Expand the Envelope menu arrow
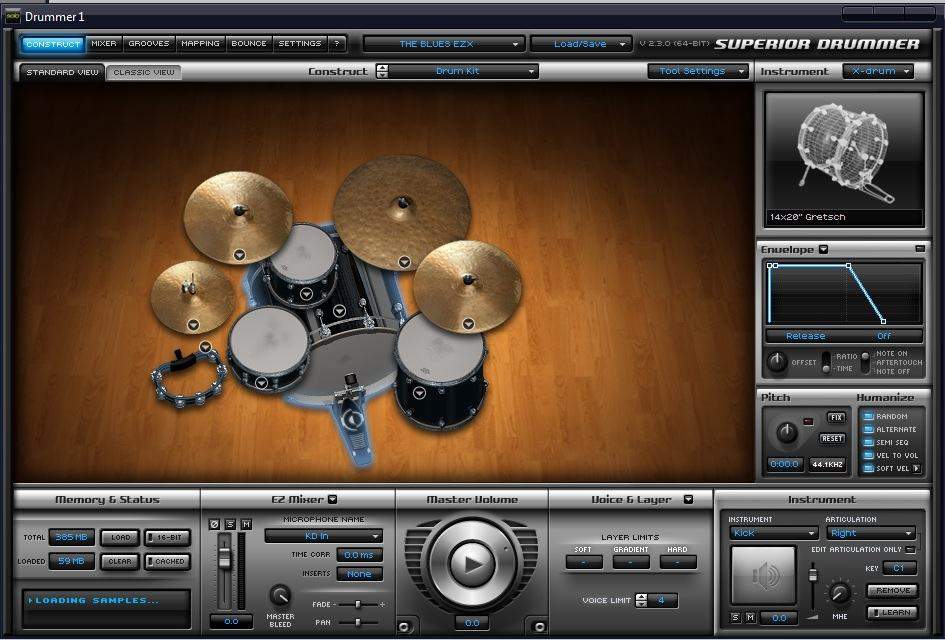Screen dimensions: 945x640 point(823,249)
